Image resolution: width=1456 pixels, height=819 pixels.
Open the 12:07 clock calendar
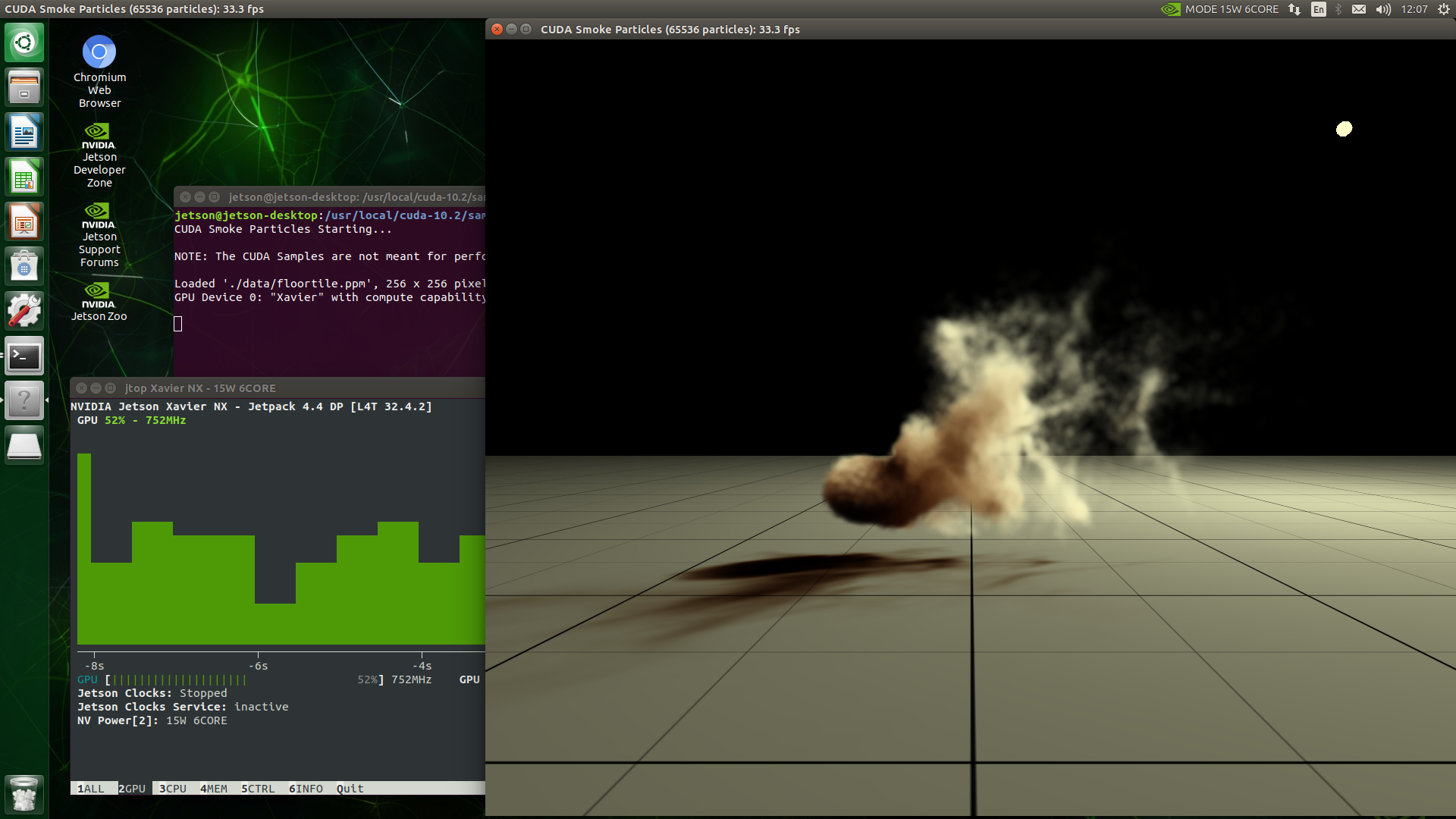(1414, 9)
